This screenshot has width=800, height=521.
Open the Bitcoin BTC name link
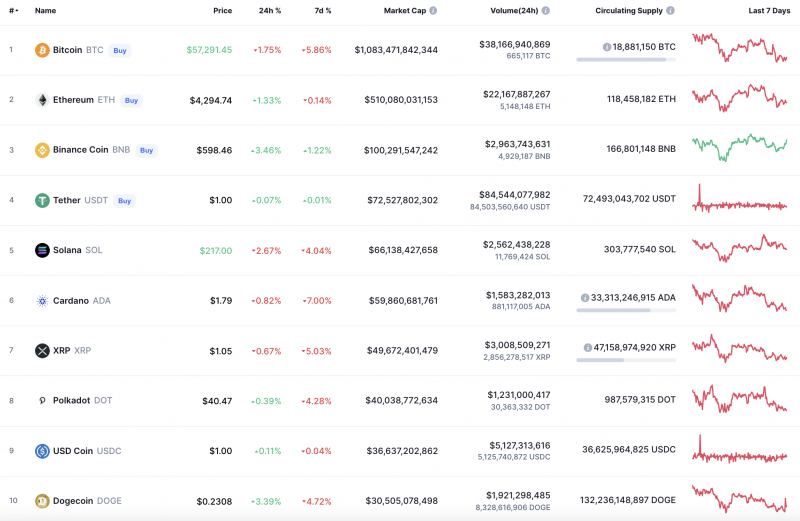(x=78, y=50)
